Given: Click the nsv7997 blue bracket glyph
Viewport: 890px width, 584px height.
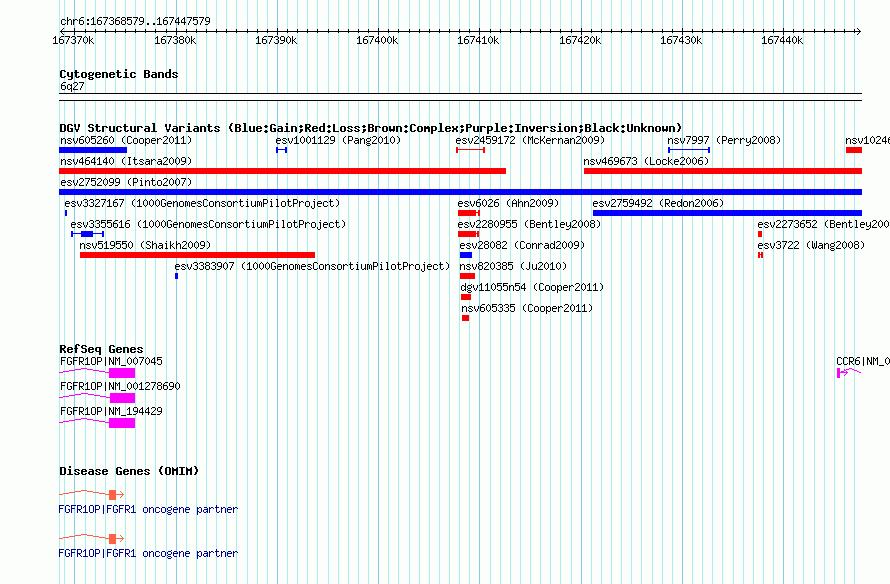Looking at the screenshot, I should click(x=689, y=150).
